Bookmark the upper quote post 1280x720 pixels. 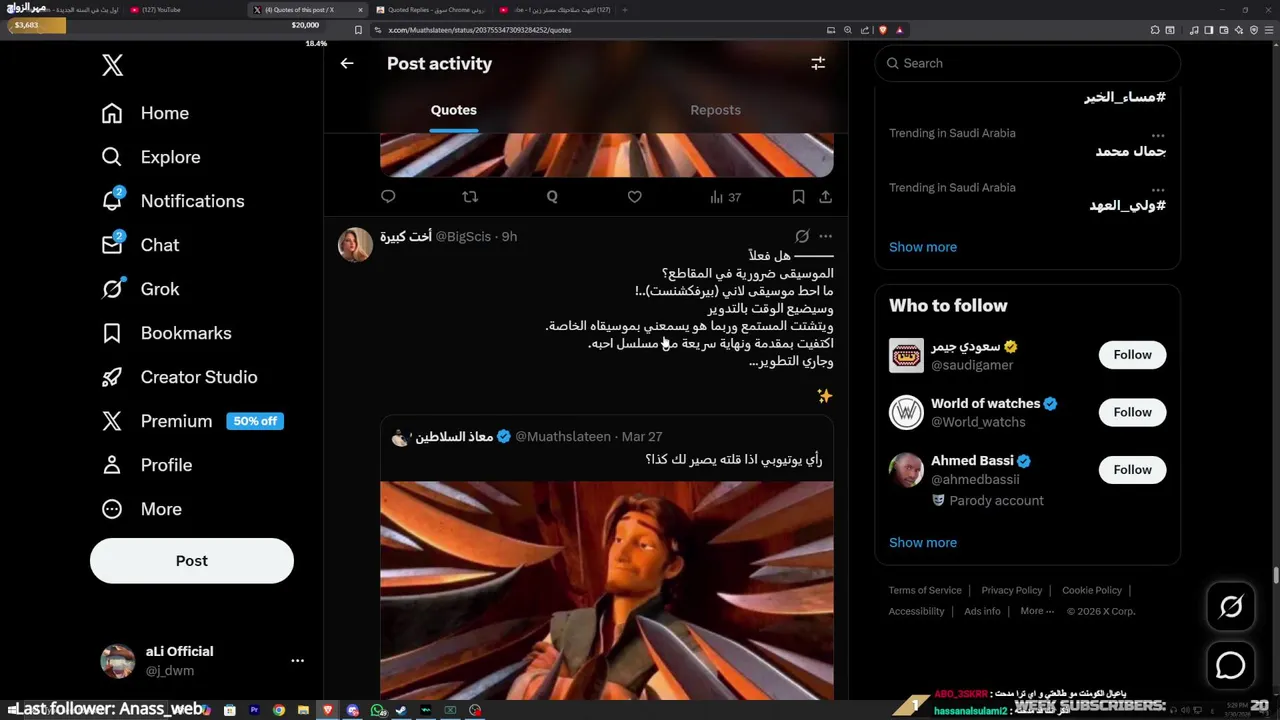[x=798, y=197]
